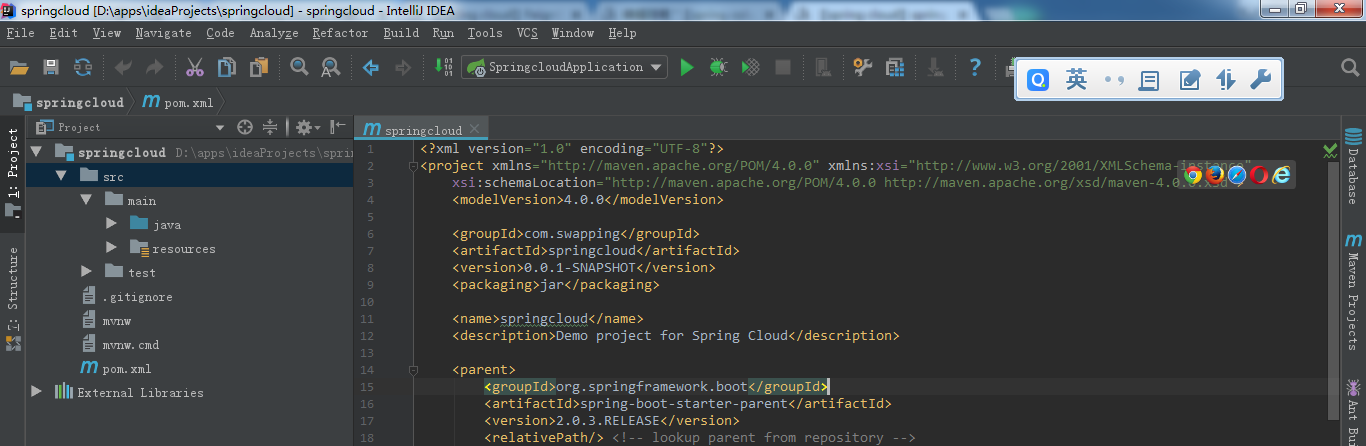1366x446 pixels.
Task: Click the Synchronize icon
Action: pyautogui.click(x=83, y=67)
